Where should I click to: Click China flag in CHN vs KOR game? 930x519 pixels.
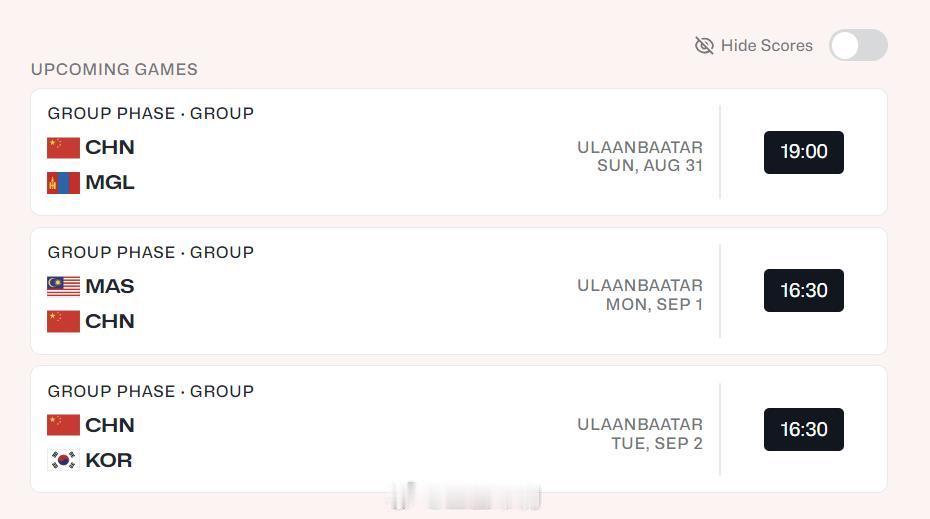[63, 425]
